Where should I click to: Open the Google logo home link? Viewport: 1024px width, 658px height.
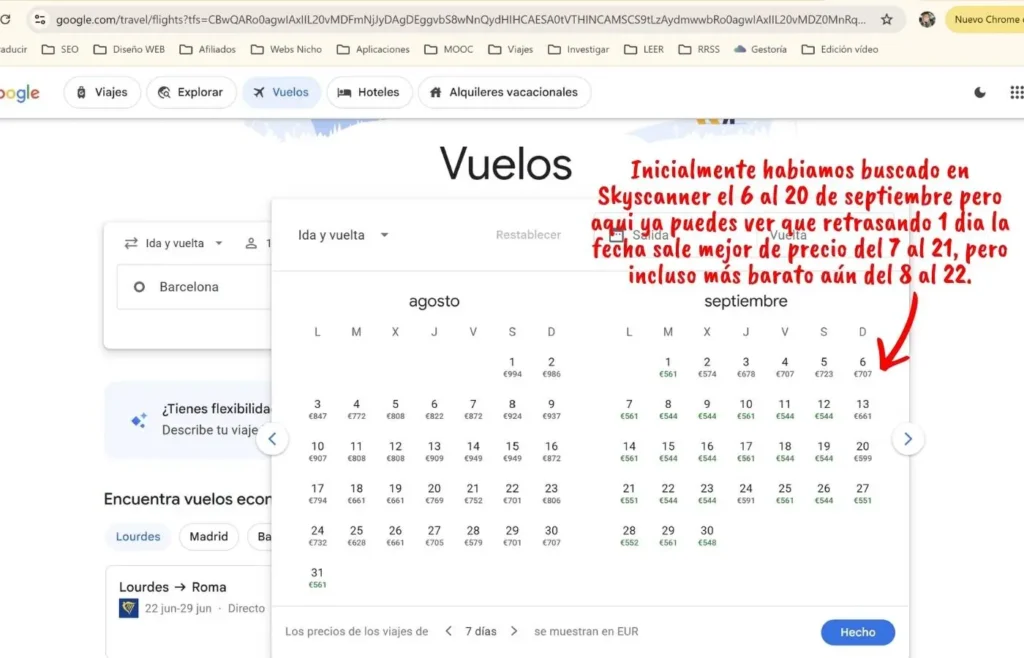coord(20,93)
